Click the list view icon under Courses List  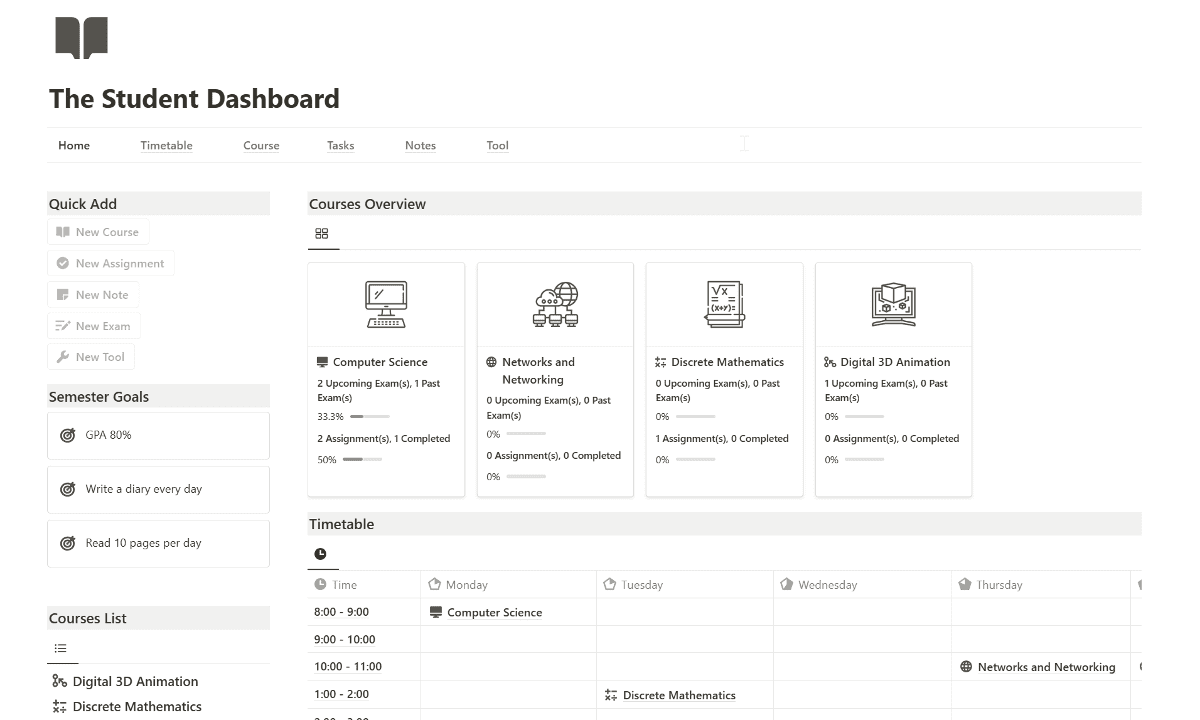pos(61,648)
